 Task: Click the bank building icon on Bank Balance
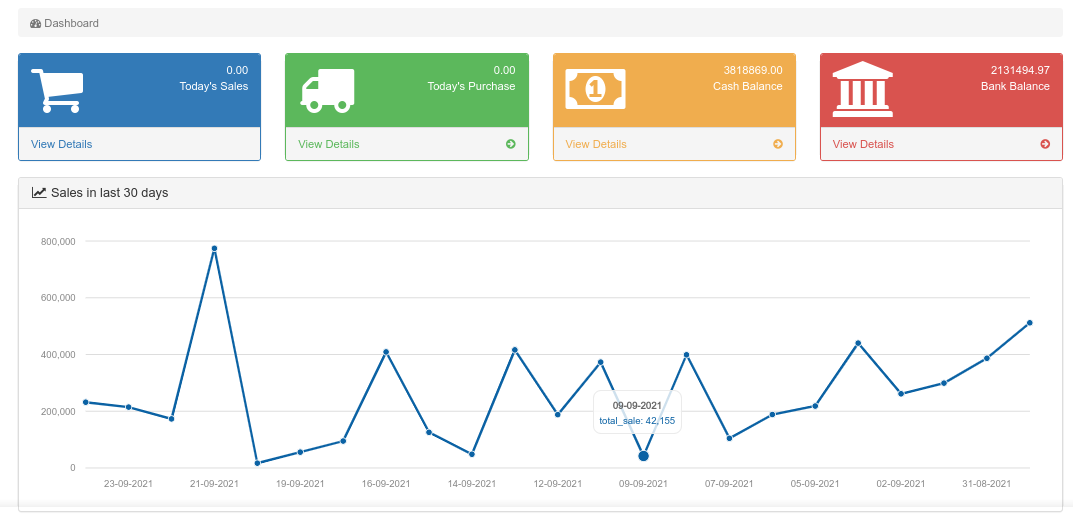coord(863,87)
